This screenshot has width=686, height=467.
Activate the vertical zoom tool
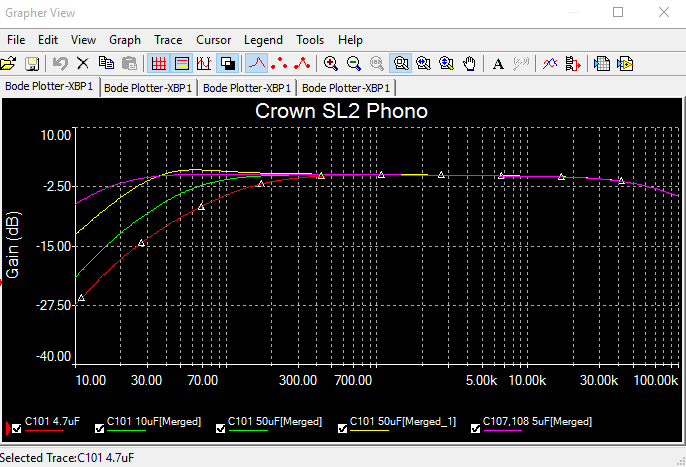446,63
